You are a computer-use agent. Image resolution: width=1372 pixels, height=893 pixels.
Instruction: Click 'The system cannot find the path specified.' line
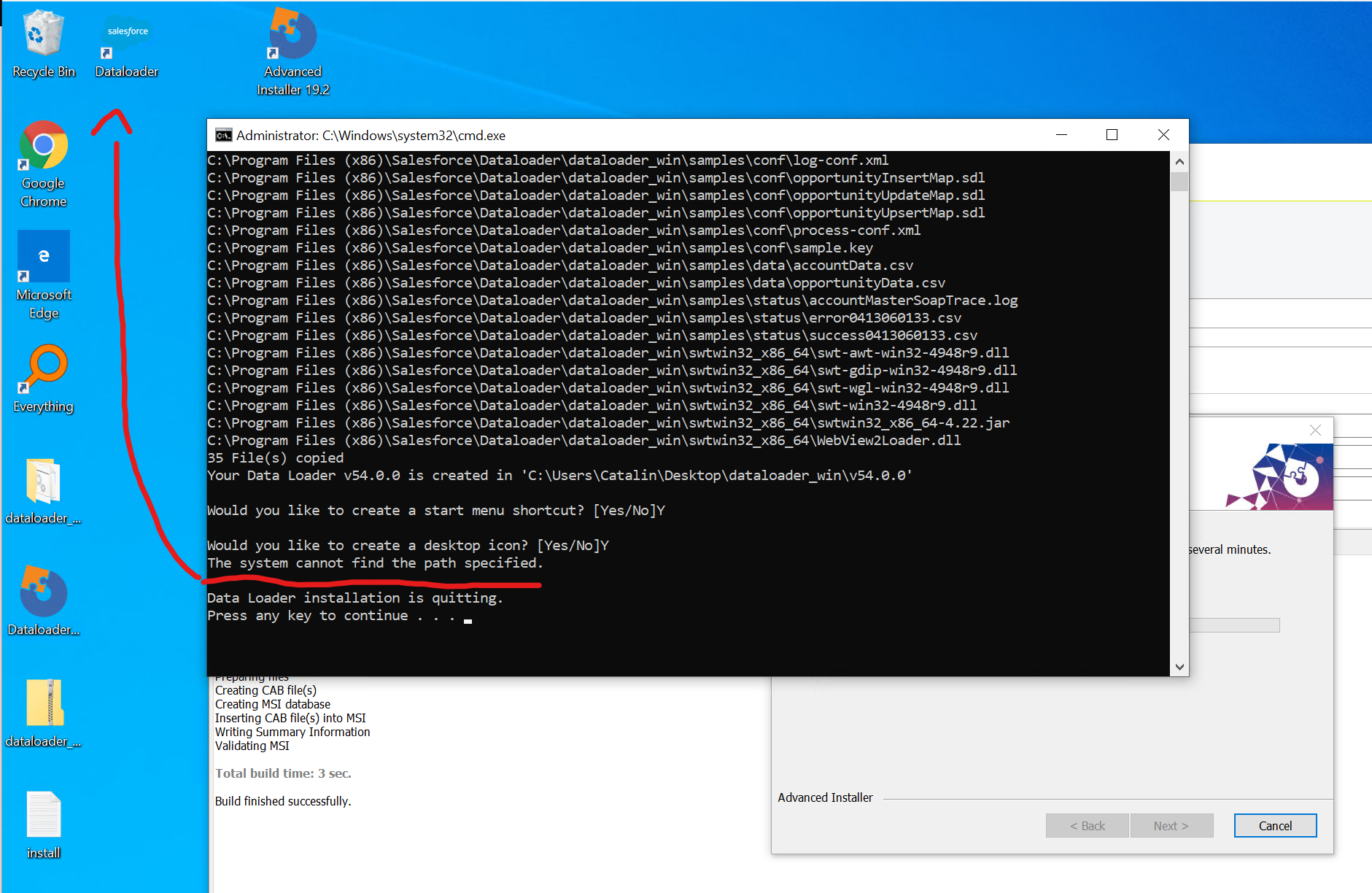pyautogui.click(x=375, y=563)
